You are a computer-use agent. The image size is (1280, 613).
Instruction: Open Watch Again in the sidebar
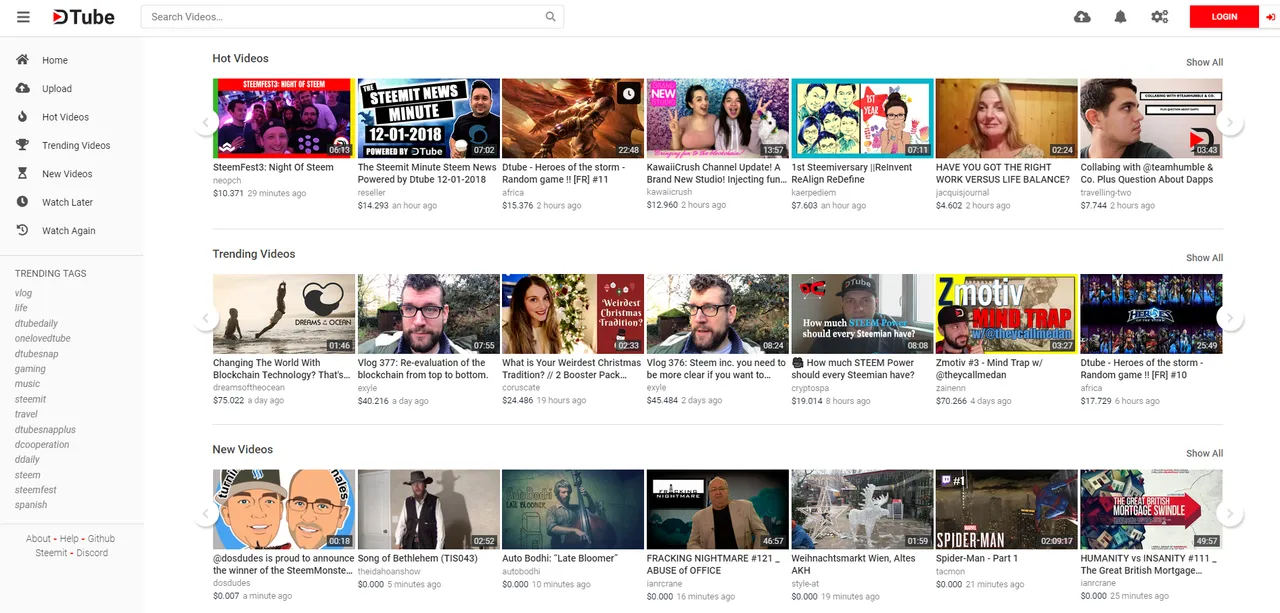[69, 230]
